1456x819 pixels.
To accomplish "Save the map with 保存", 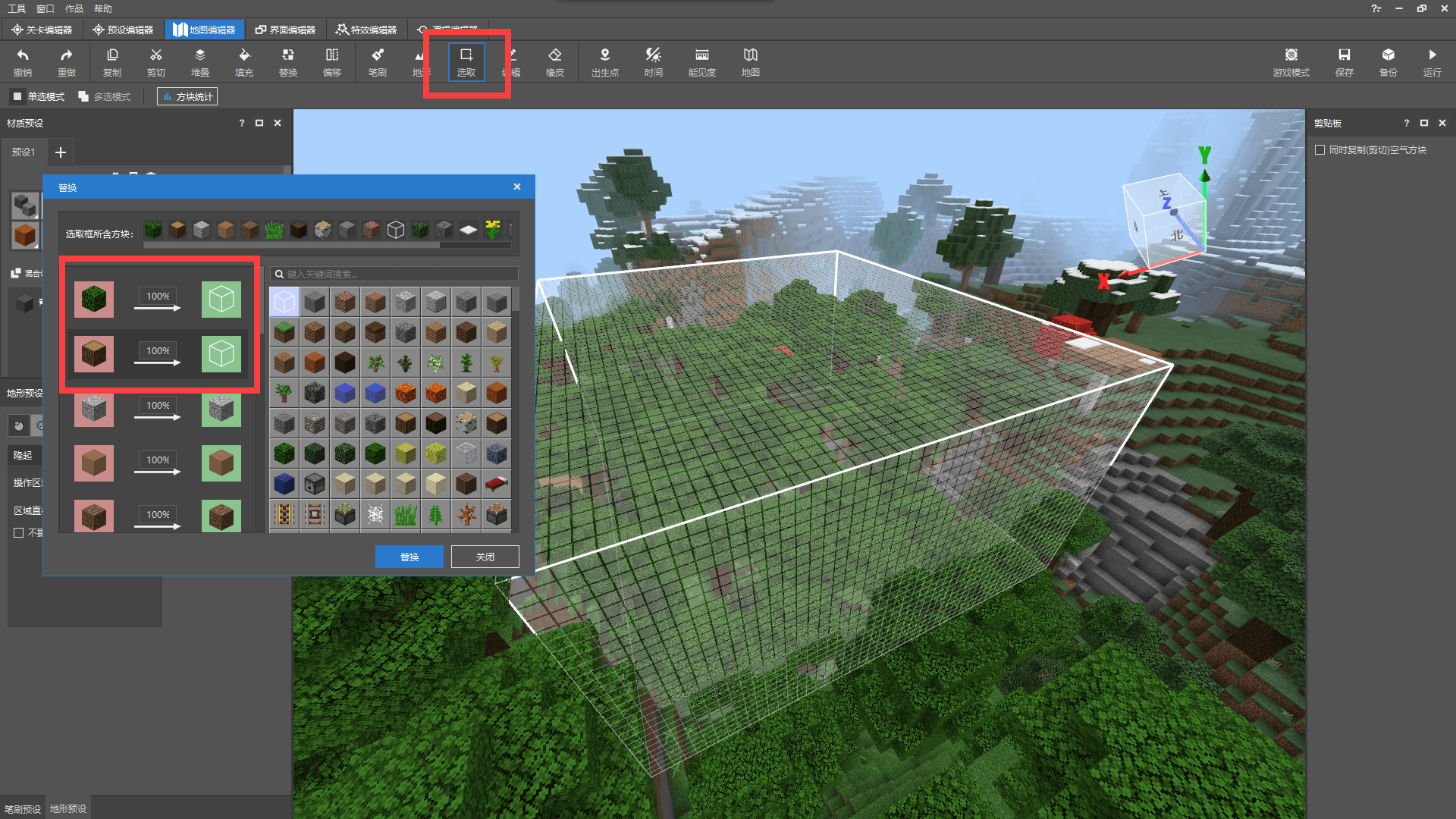I will 1345,62.
